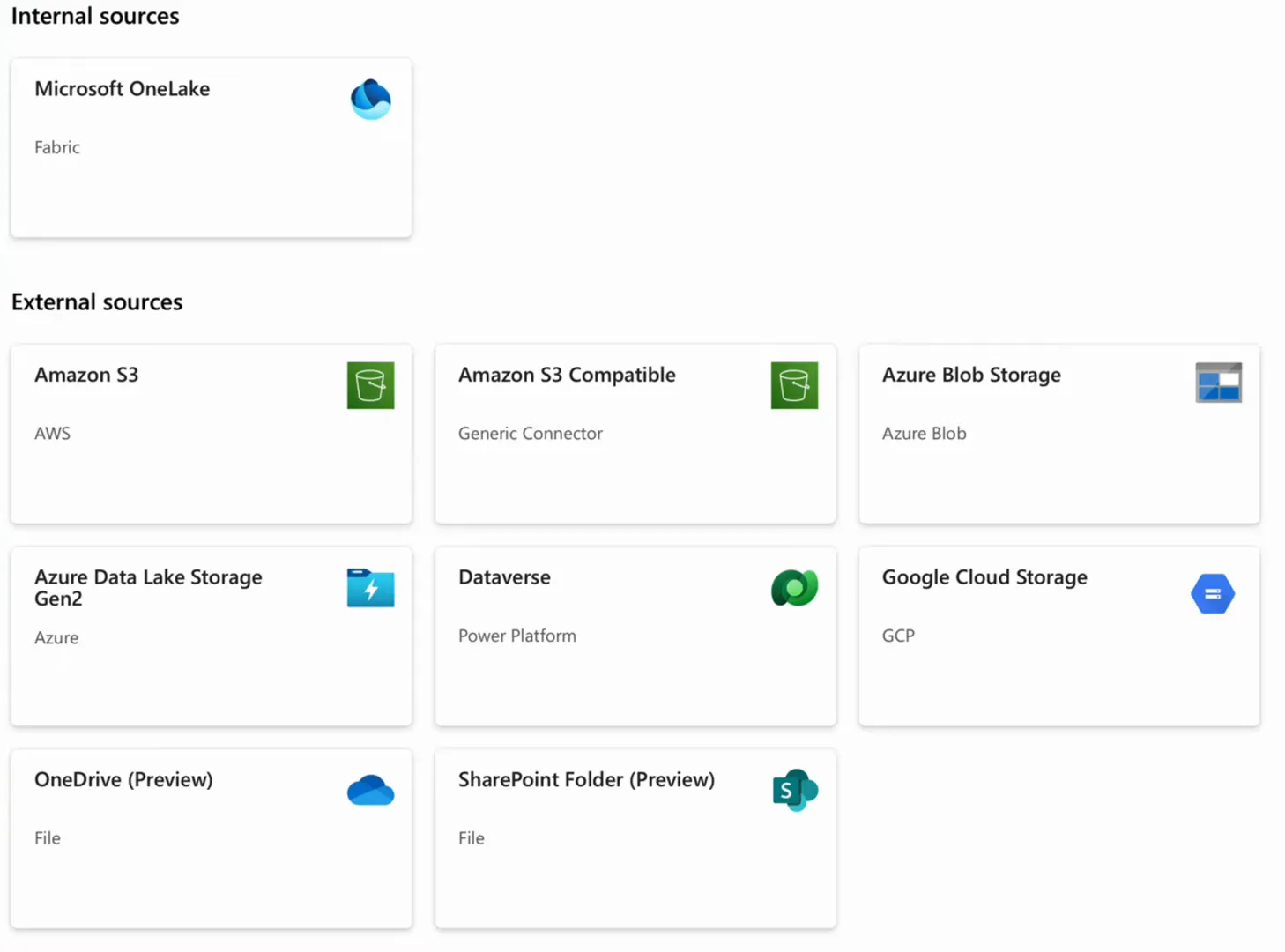Image resolution: width=1285 pixels, height=952 pixels.
Task: Open the Azure Data Lake Storage Gen2 title
Action: click(x=148, y=588)
